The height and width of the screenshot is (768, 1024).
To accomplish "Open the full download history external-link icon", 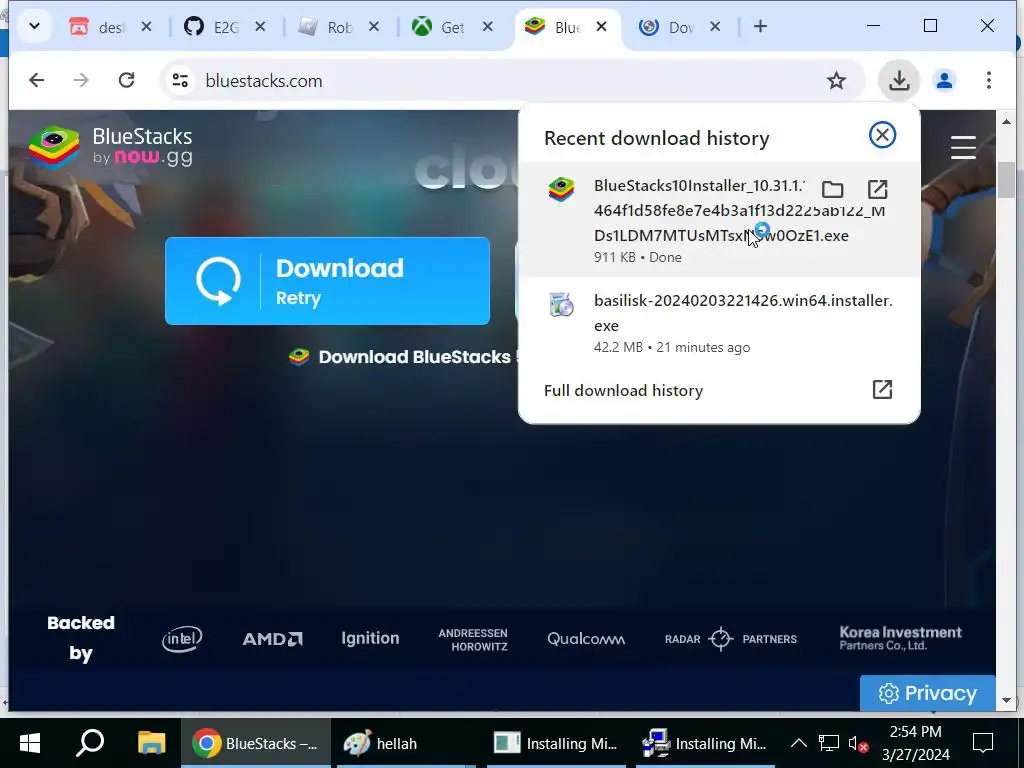I will tap(882, 390).
